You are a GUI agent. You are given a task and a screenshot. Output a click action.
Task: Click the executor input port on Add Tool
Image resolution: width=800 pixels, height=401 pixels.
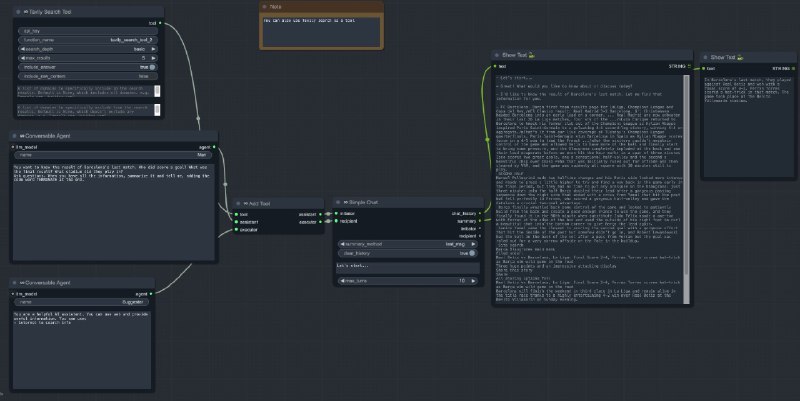click(x=236, y=230)
